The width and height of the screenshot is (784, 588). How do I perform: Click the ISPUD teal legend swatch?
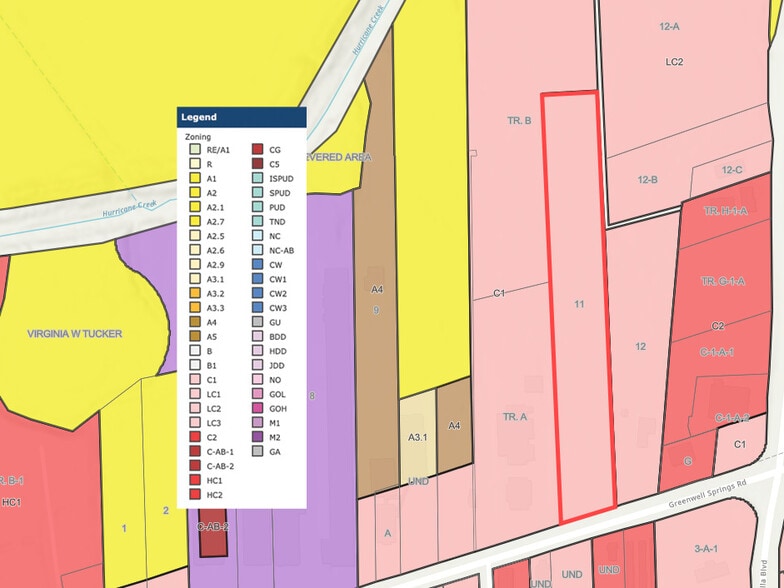(x=258, y=178)
